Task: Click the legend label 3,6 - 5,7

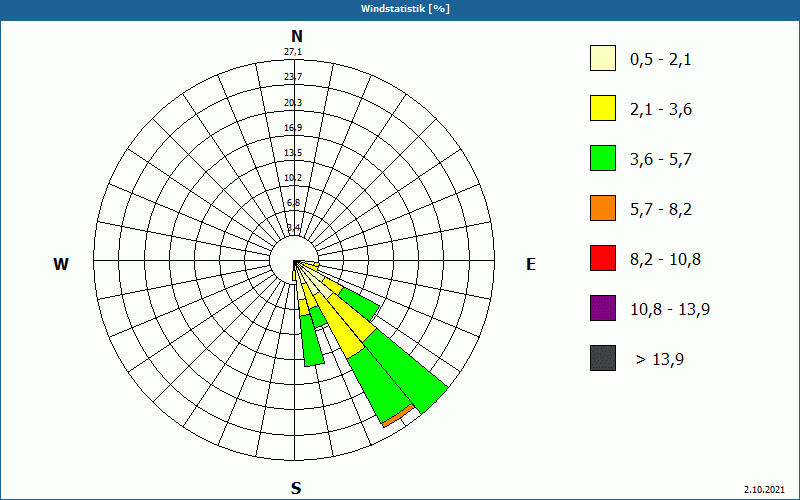Action: click(661, 160)
